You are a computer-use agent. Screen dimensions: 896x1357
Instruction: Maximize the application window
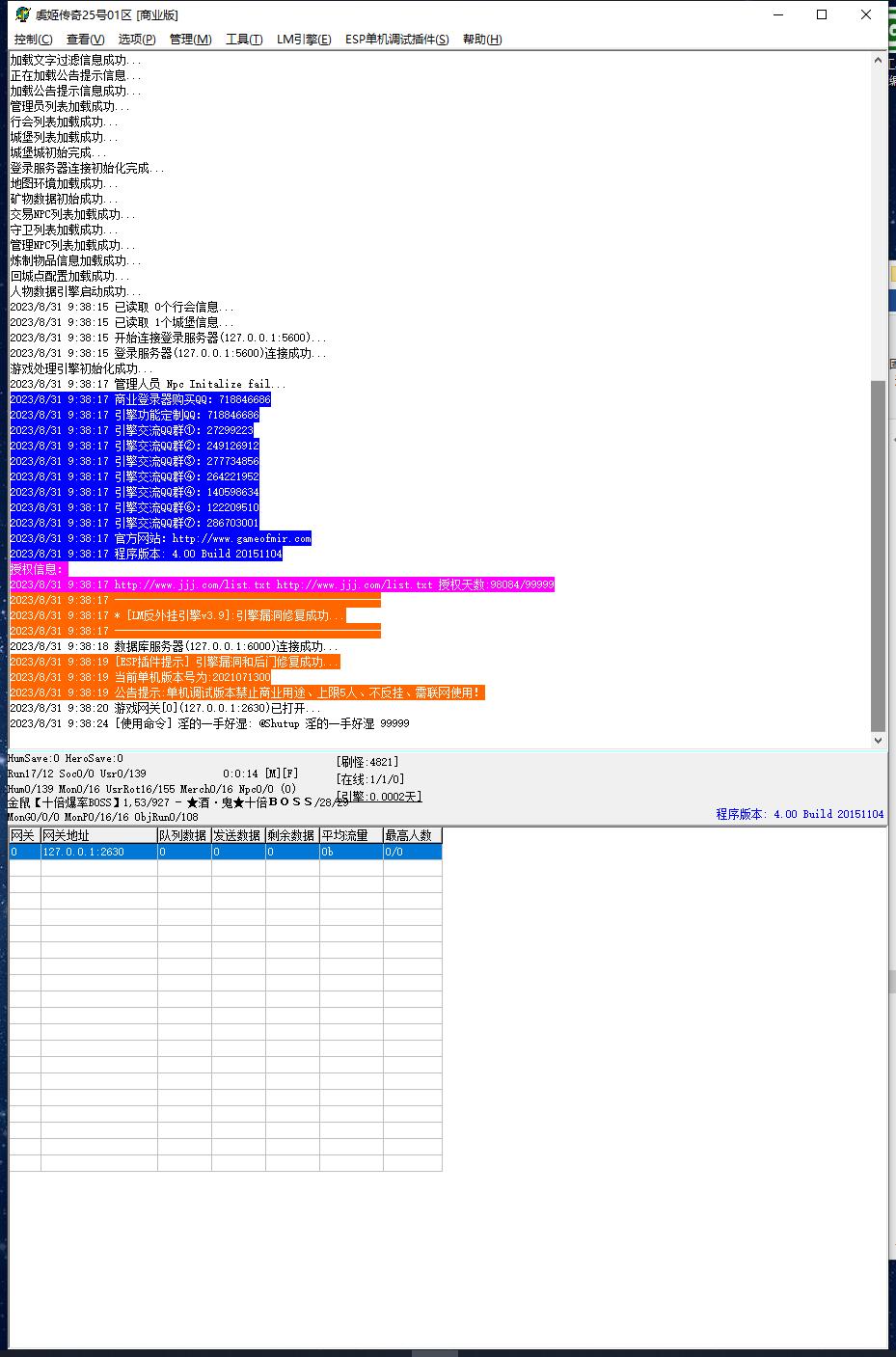(822, 14)
